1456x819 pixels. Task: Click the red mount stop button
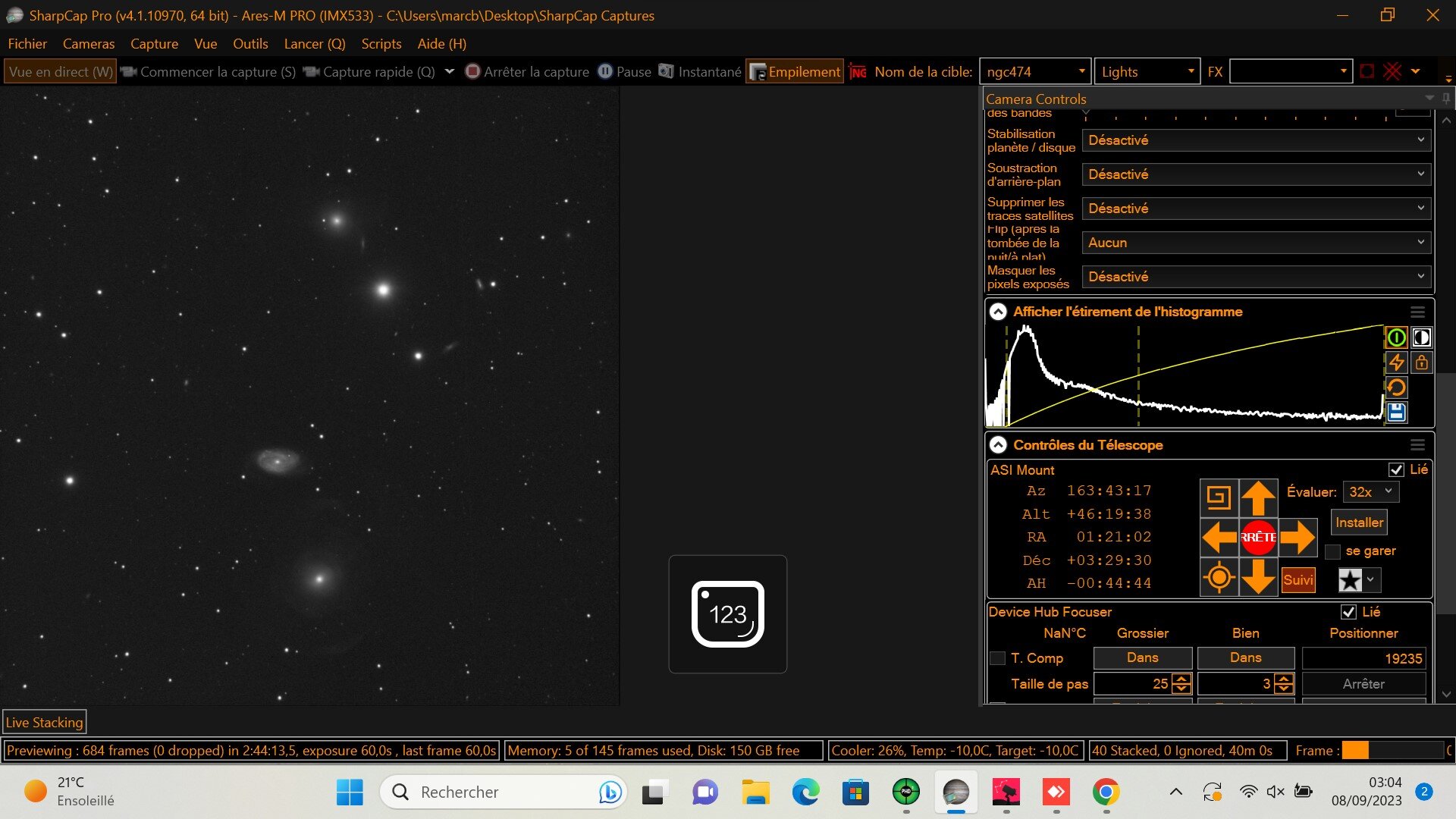(1258, 537)
